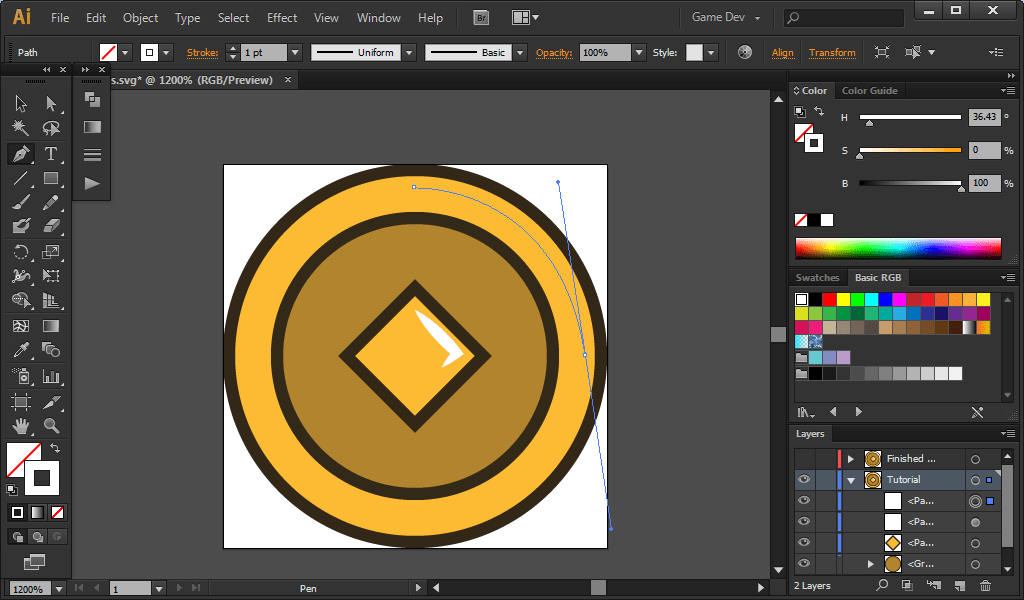Open the Game Dev workspace dropdown
The image size is (1024, 600).
pos(726,18)
